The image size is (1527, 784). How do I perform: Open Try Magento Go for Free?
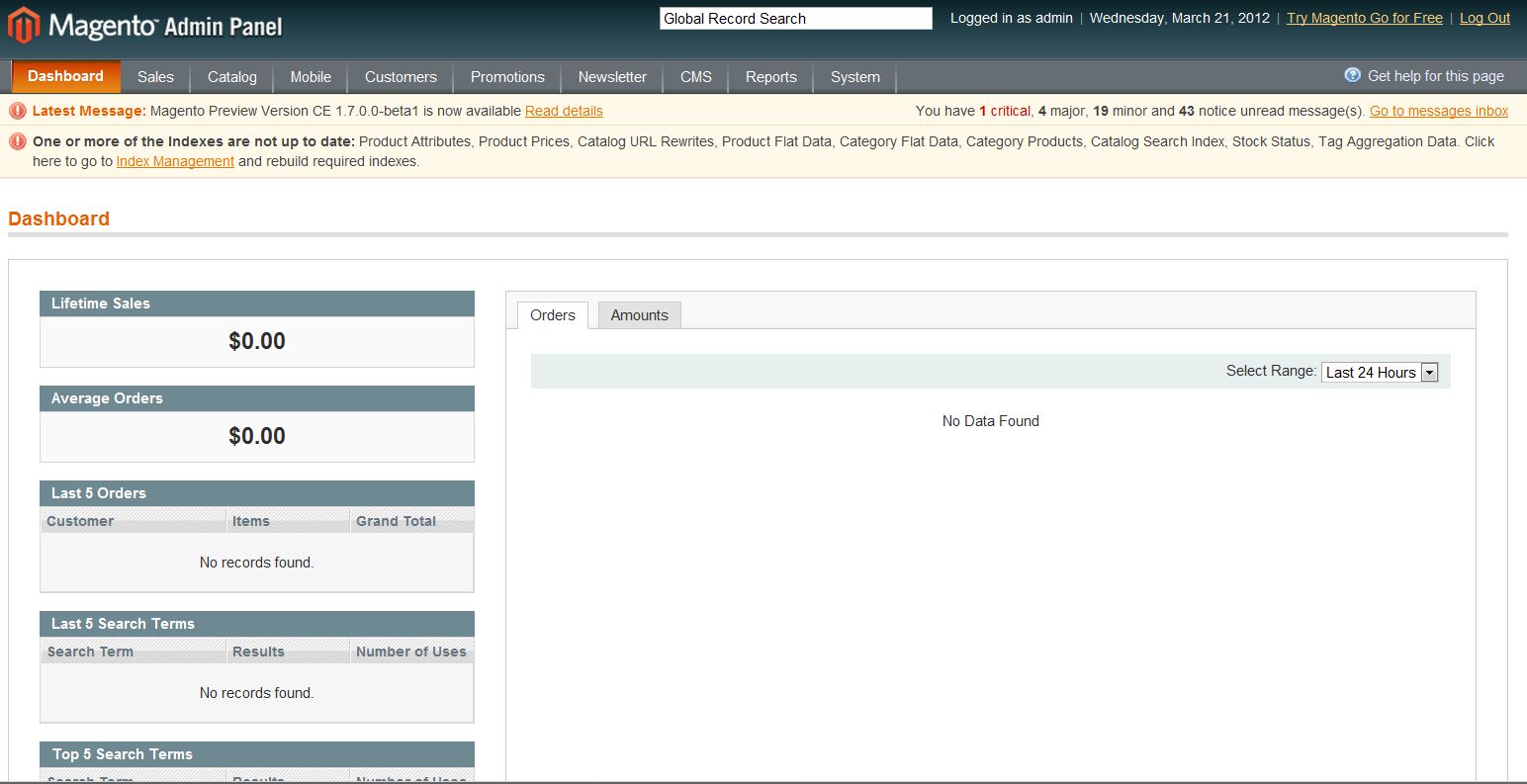click(x=1364, y=18)
